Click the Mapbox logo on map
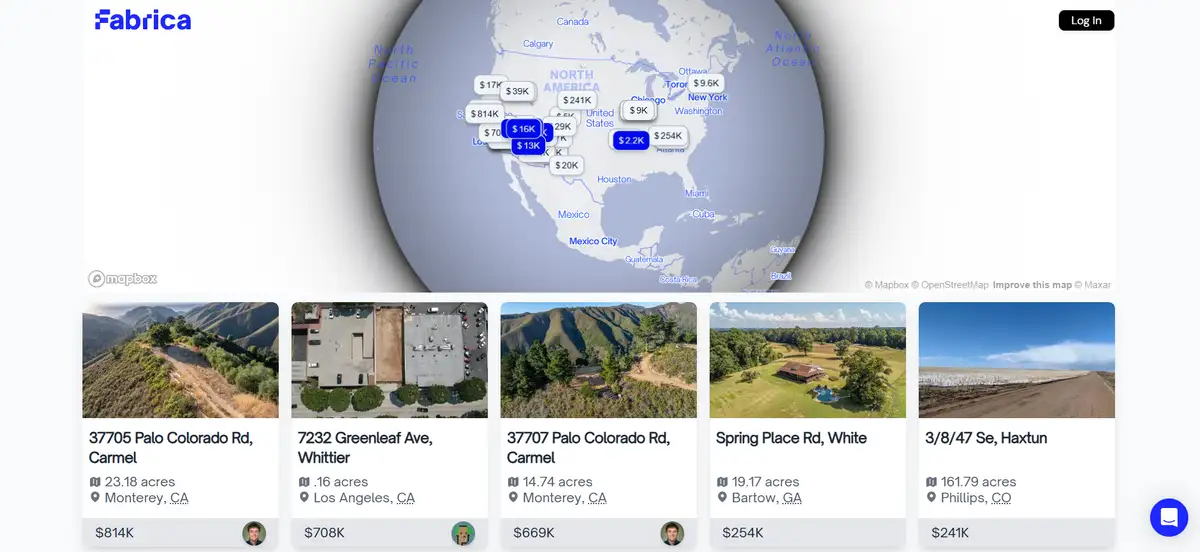The image size is (1200, 552). click(x=123, y=279)
